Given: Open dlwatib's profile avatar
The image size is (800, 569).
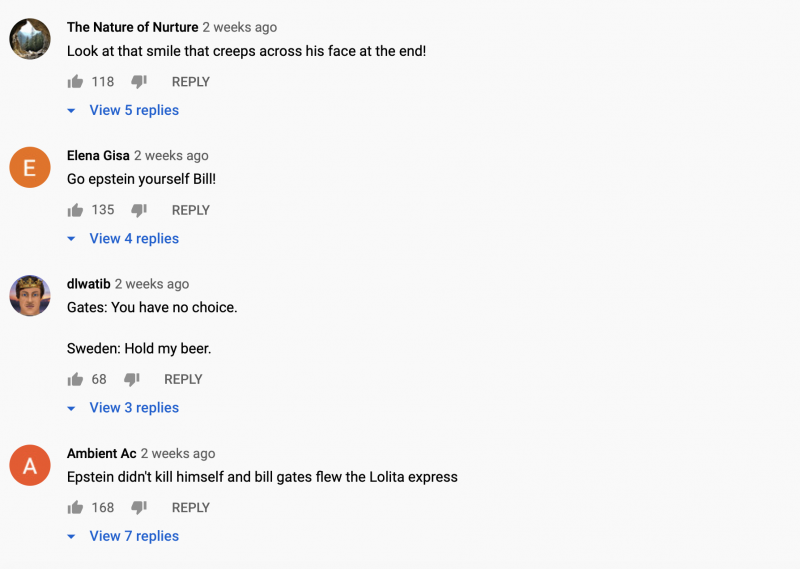Looking at the screenshot, I should [30, 295].
